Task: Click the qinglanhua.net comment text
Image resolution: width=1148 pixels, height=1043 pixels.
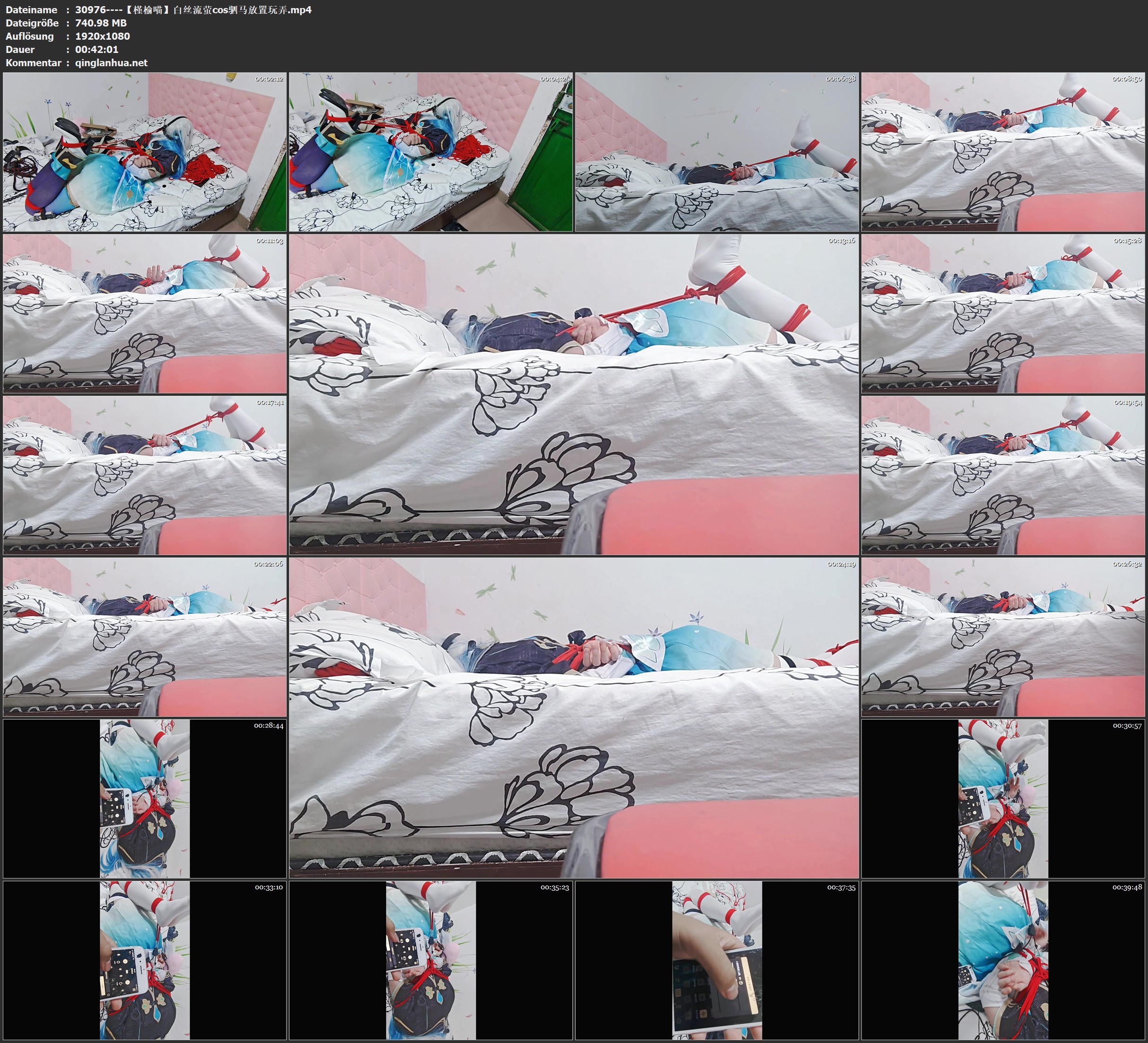Action: tap(111, 62)
